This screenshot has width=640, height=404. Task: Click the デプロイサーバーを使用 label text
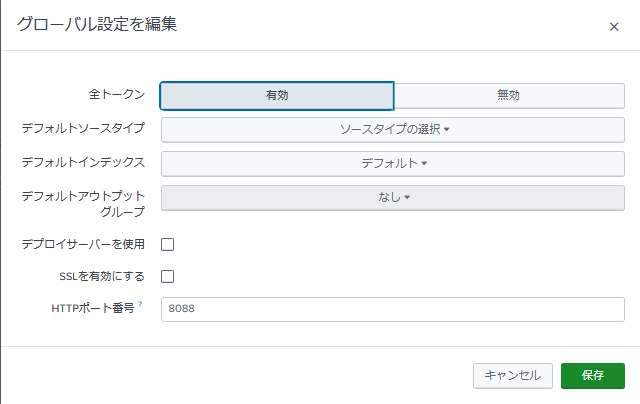(x=83, y=244)
